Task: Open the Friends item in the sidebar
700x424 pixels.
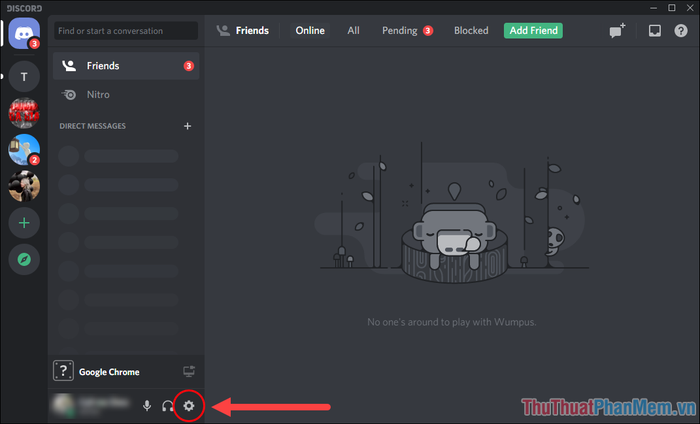Action: 126,66
